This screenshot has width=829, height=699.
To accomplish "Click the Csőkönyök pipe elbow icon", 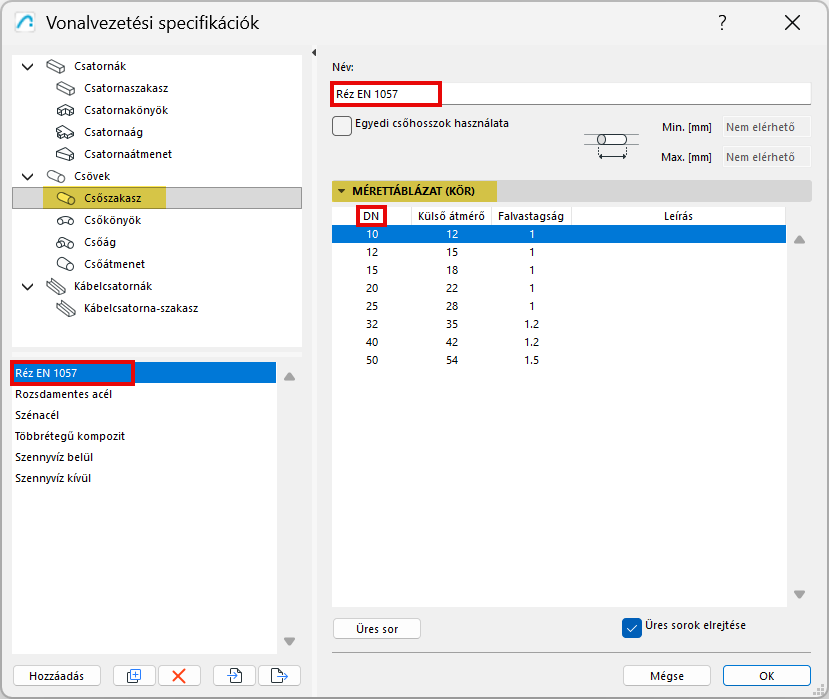I will click(x=66, y=220).
